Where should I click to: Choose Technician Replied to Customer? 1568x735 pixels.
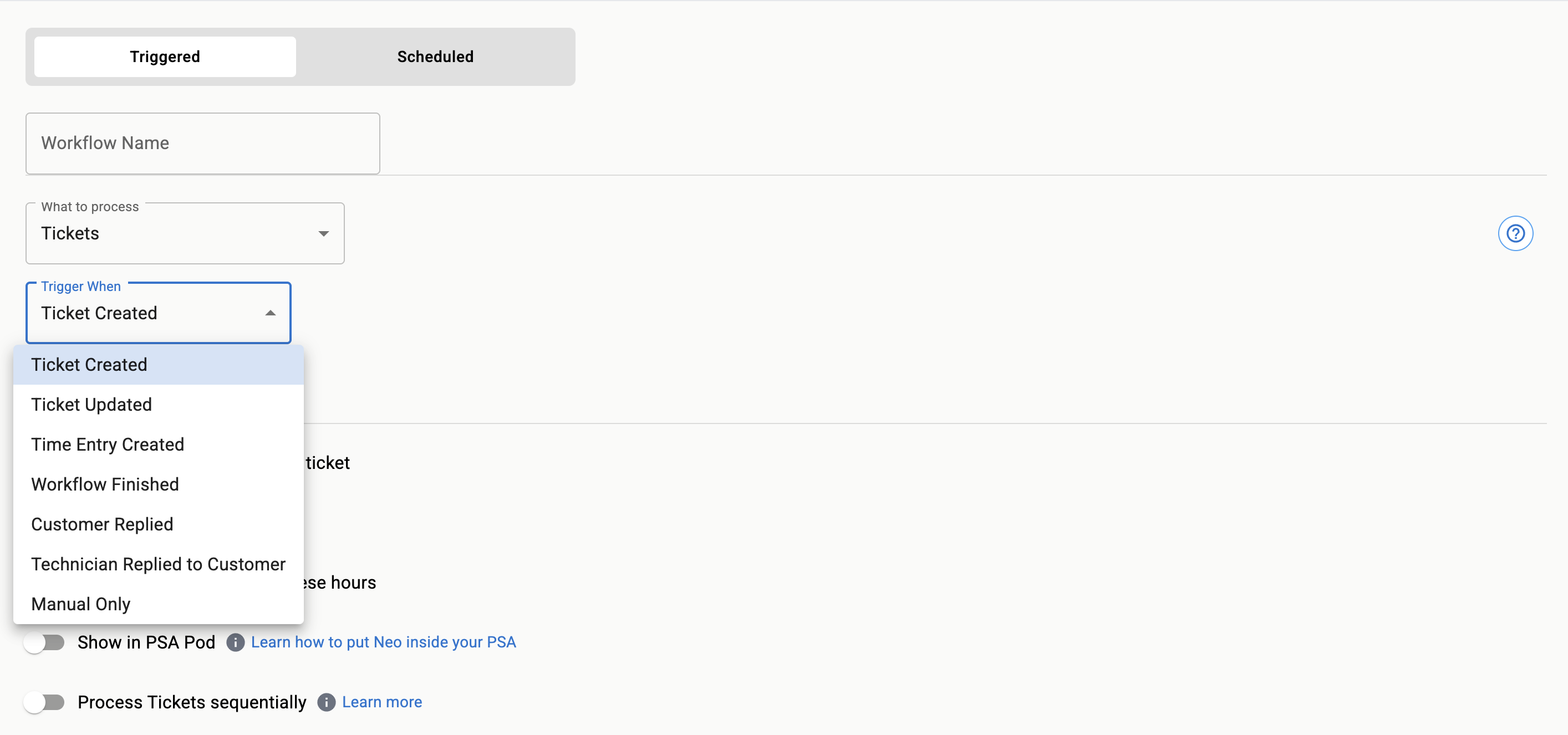click(x=157, y=564)
